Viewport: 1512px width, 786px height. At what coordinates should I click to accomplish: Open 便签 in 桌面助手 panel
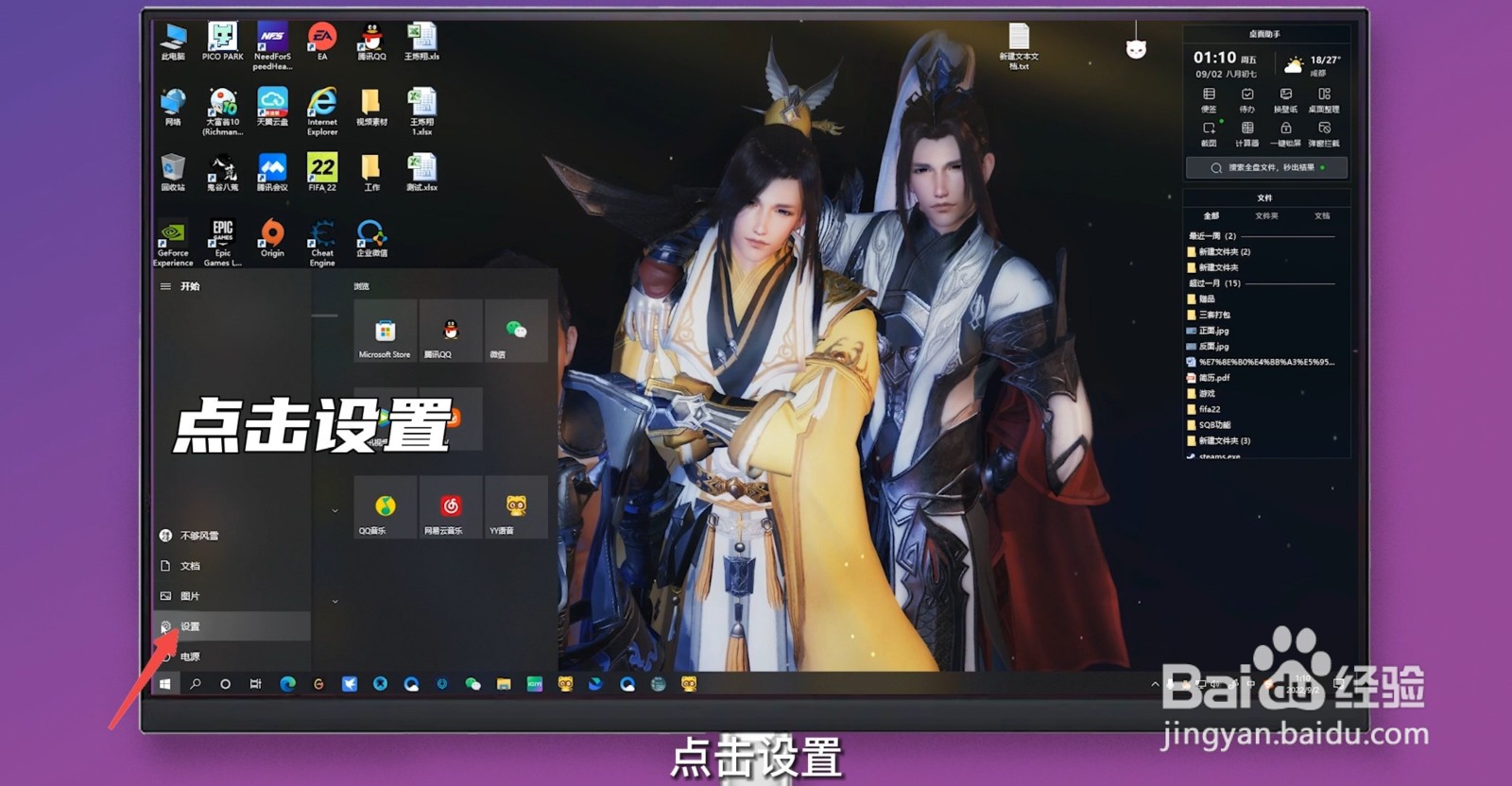click(1209, 100)
